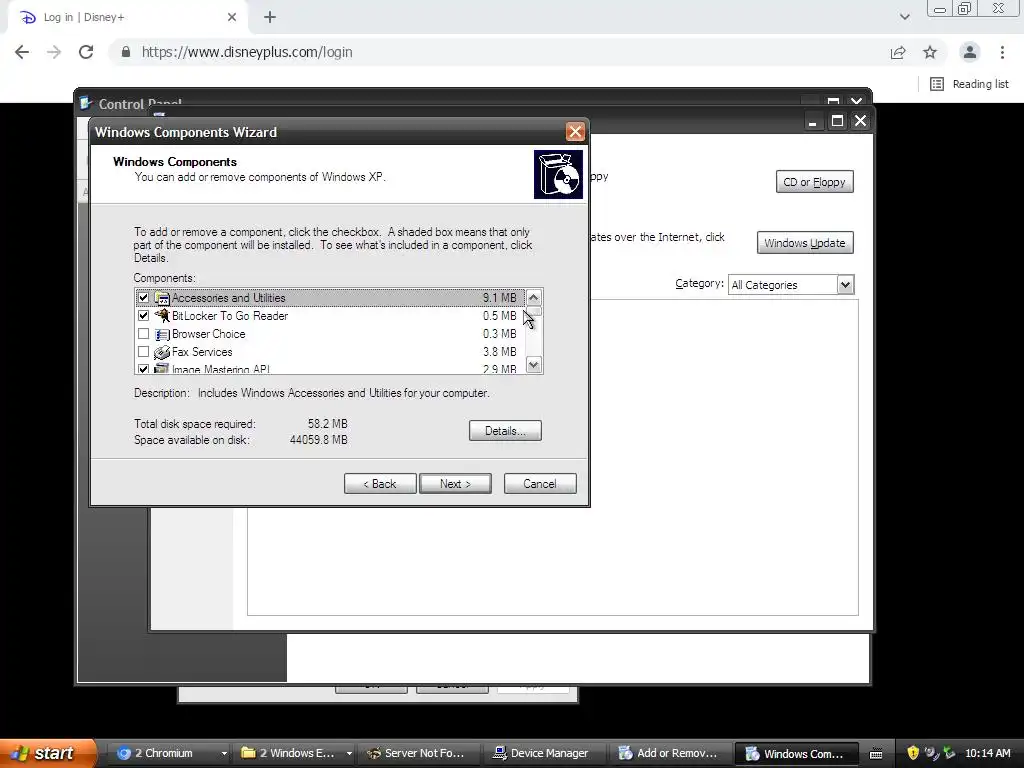Expand the Chromium taskbar group arrow
The width and height of the screenshot is (1024, 768).
(224, 753)
